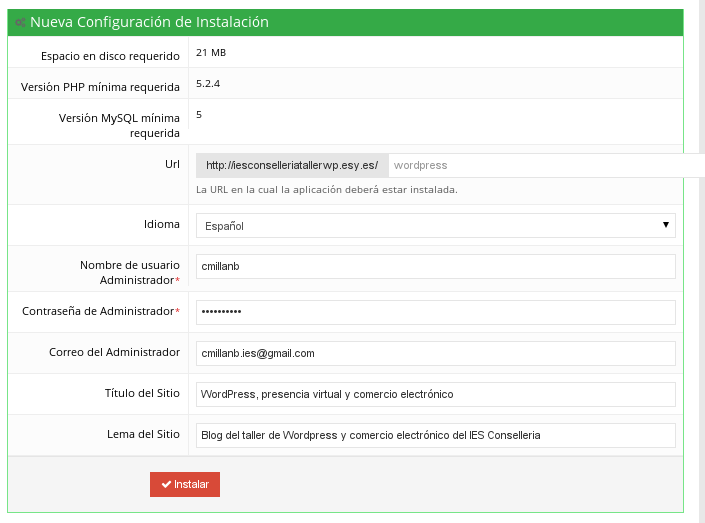Click the checkmark icon on the Instalar button
This screenshot has width=705, height=523.
(x=166, y=484)
